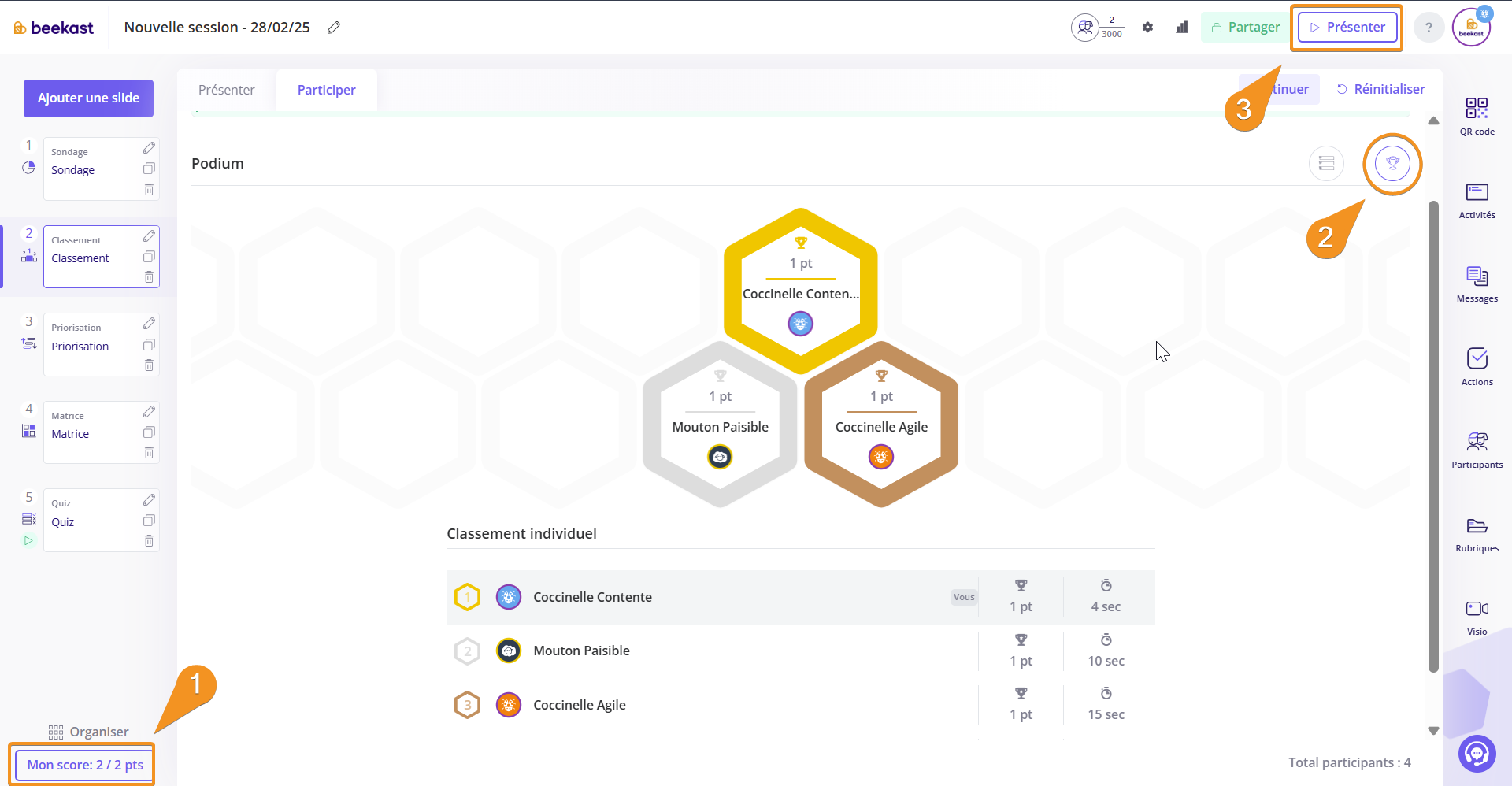Click the Ajouter une slide button
The height and width of the screenshot is (786, 1512).
[88, 98]
